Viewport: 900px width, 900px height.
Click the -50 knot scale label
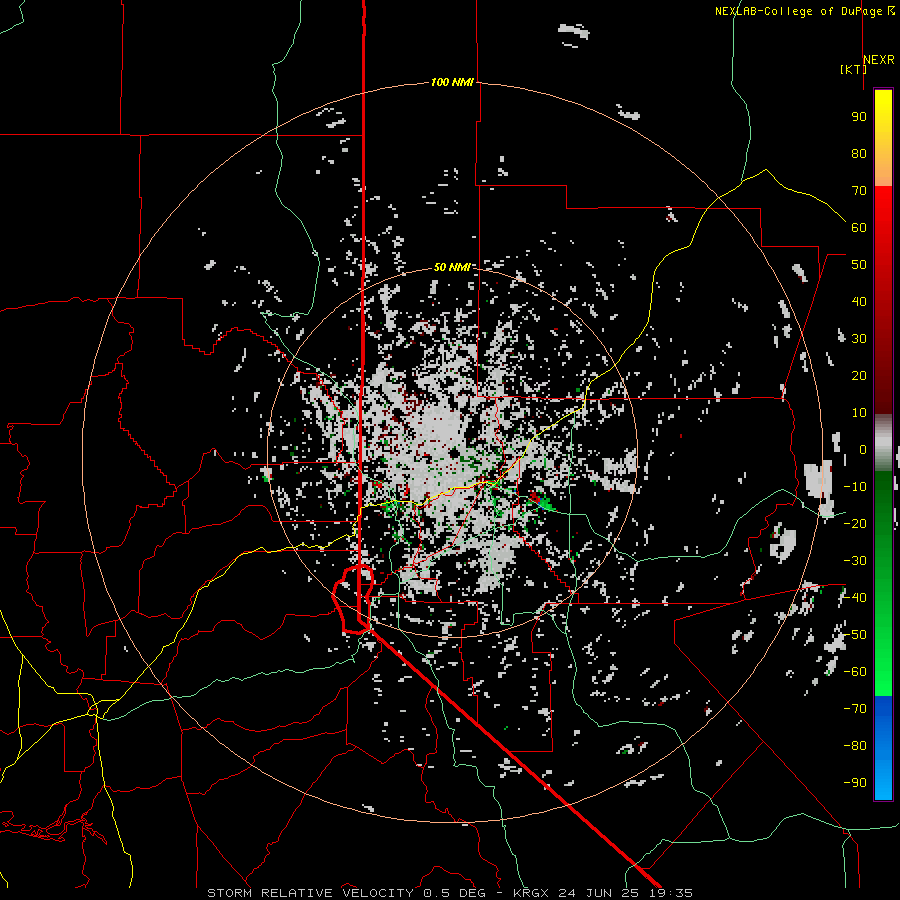tap(855, 635)
